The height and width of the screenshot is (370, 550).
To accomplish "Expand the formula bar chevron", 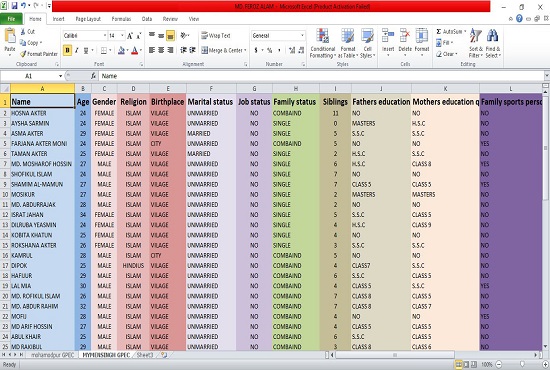I will point(546,76).
